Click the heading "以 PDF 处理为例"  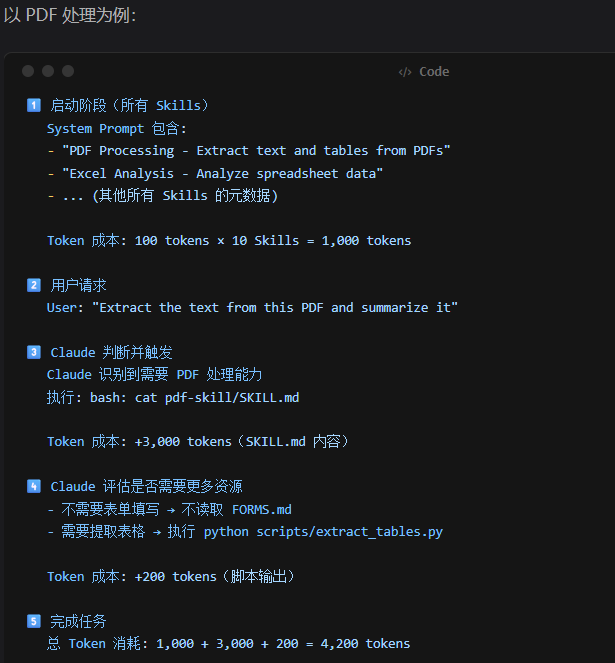[x=70, y=15]
